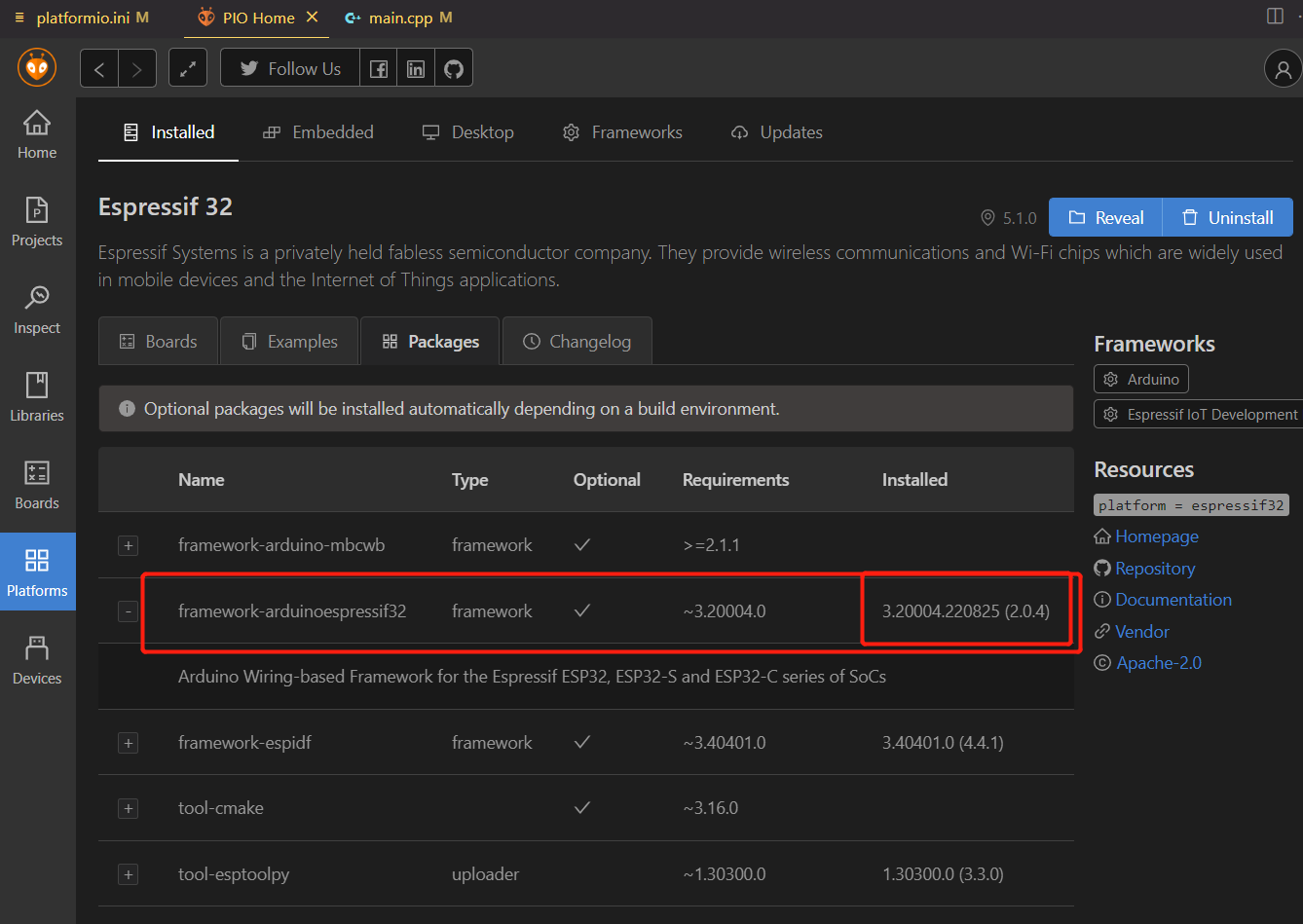Open the Repository link
Image resolution: width=1303 pixels, height=924 pixels.
click(1155, 569)
